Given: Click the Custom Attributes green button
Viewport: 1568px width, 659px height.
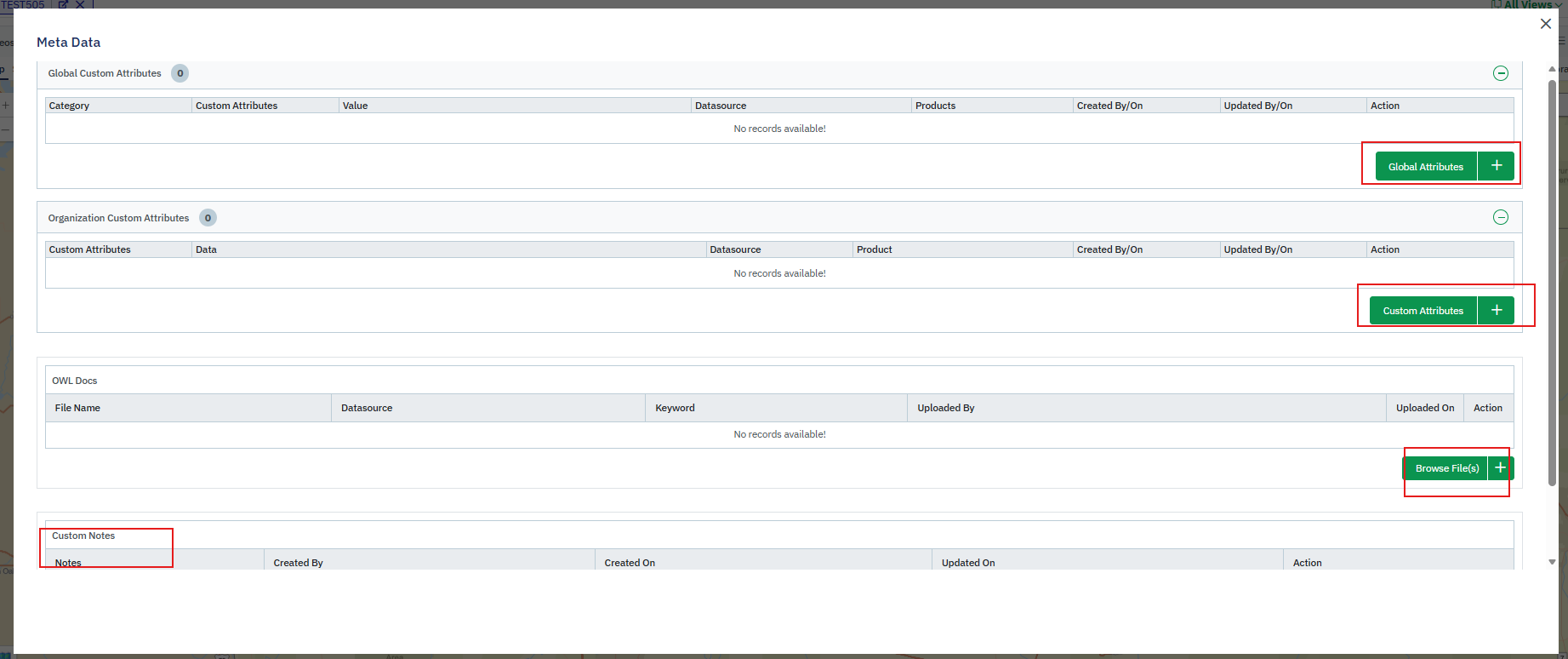Looking at the screenshot, I should (1423, 311).
